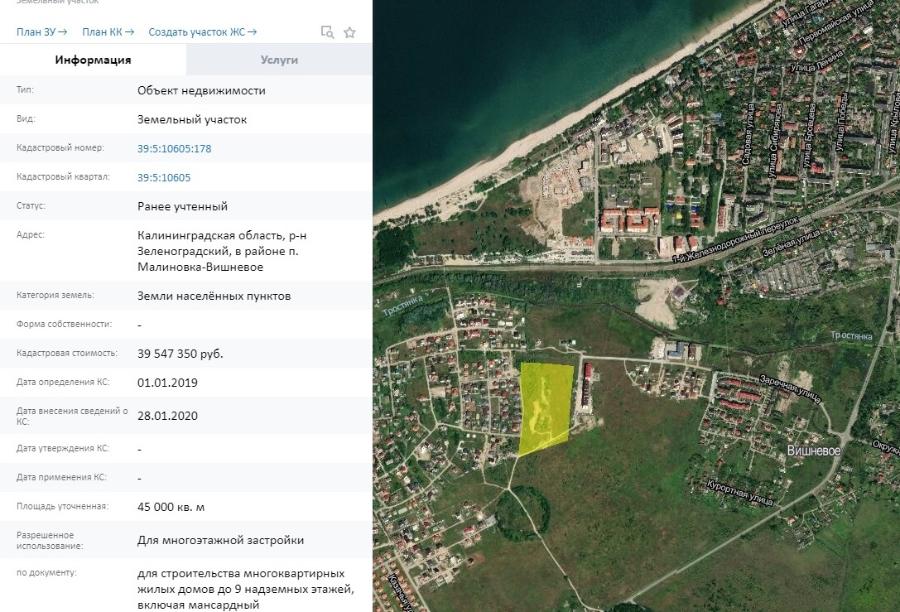900x612 pixels.
Task: Click the Вишневое settlement label on map
Action: coord(812,451)
